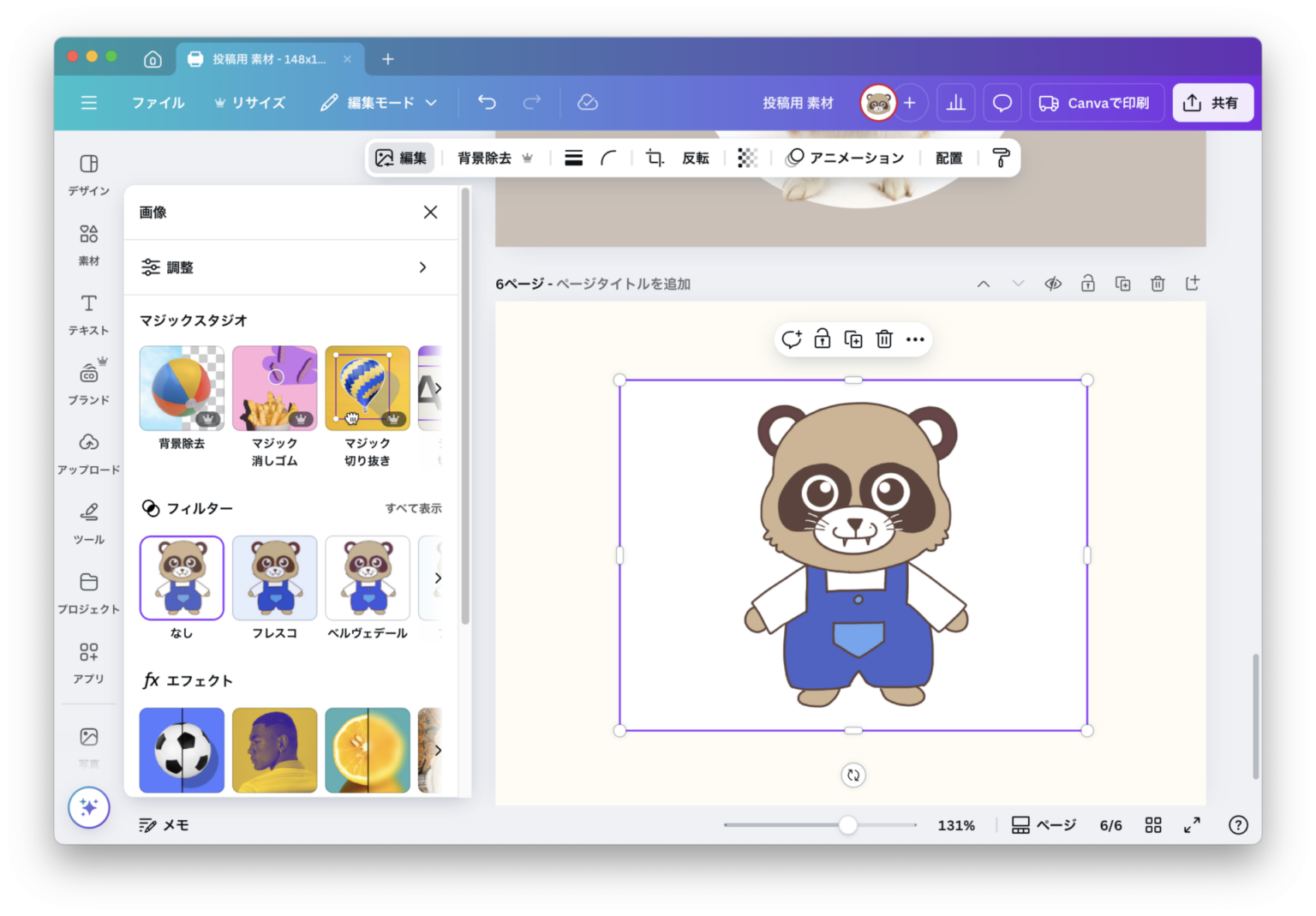Click the arrow to reveal more filters
Viewport: 1316px width, 916px height.
pyautogui.click(x=438, y=578)
